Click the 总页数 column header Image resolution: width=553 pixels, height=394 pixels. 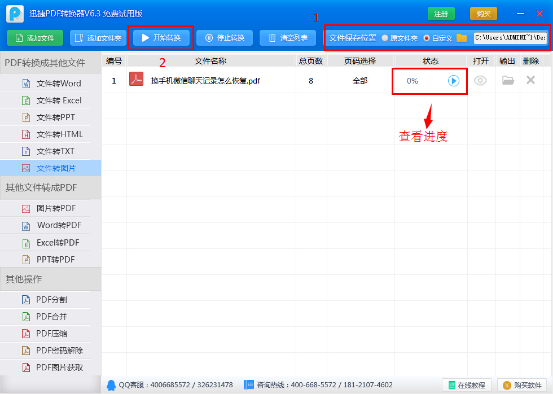coord(311,61)
